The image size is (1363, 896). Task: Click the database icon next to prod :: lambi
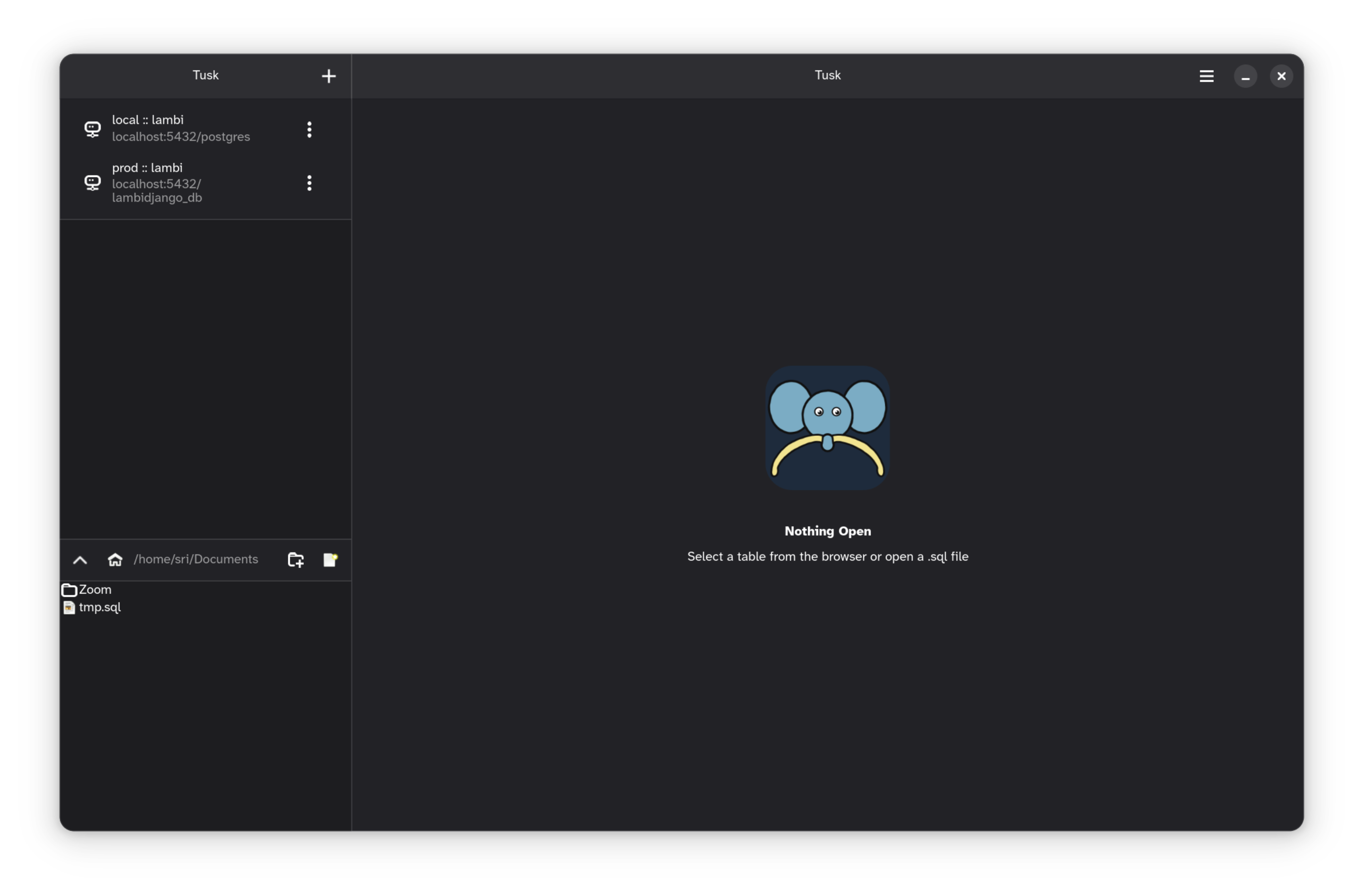(93, 183)
